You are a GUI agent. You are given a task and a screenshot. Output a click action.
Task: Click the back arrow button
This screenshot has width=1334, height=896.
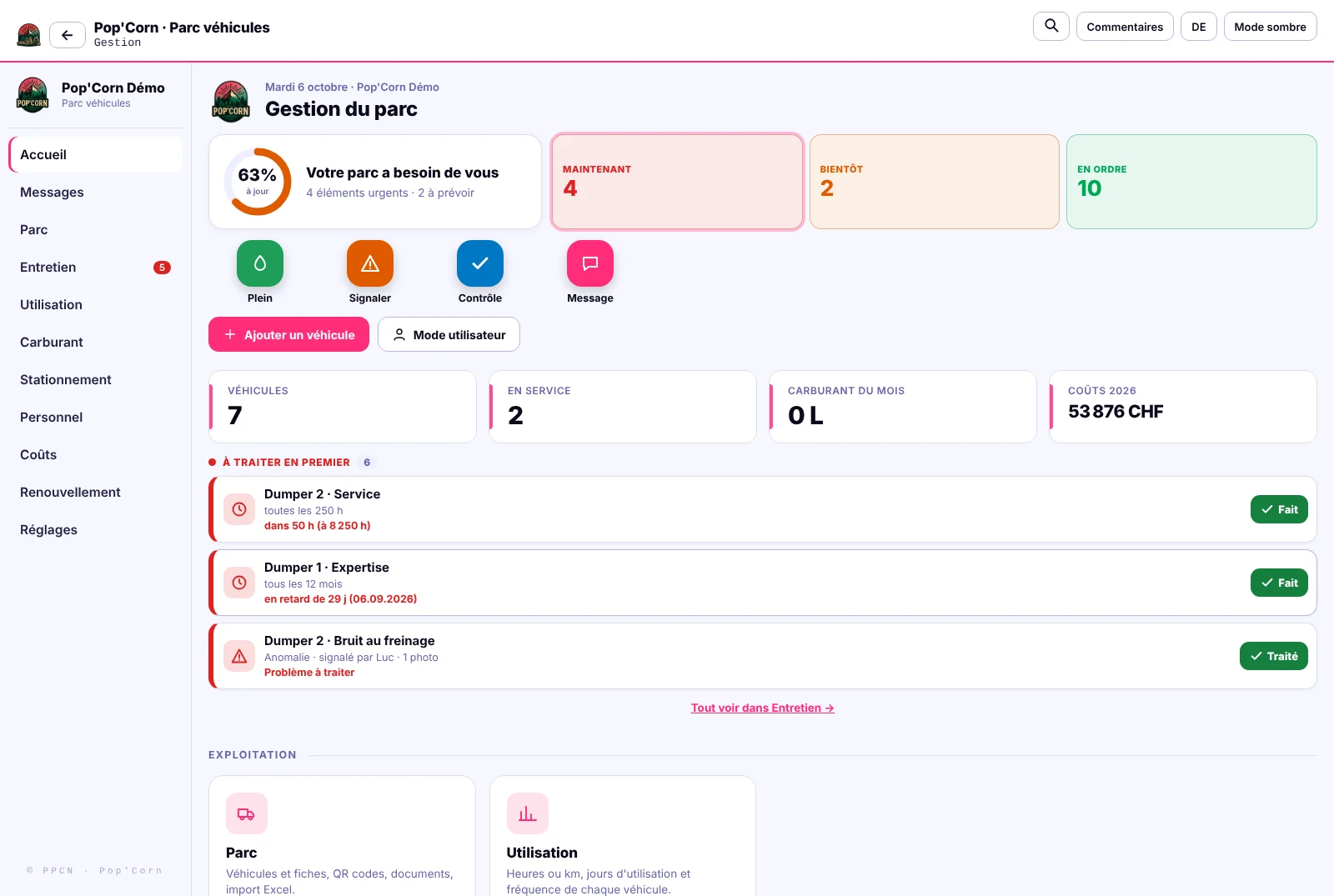(68, 35)
